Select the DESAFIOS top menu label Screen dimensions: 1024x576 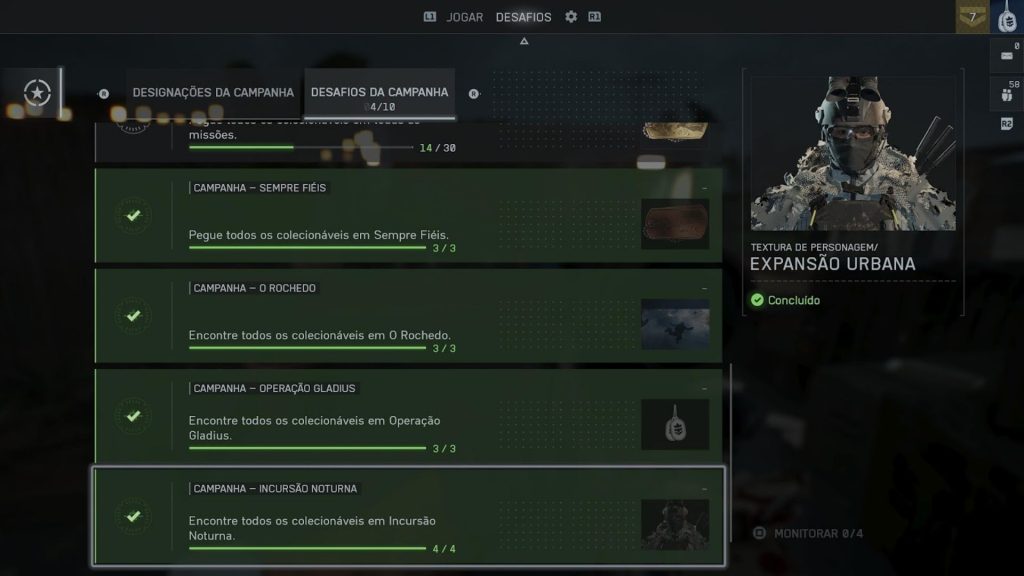523,18
